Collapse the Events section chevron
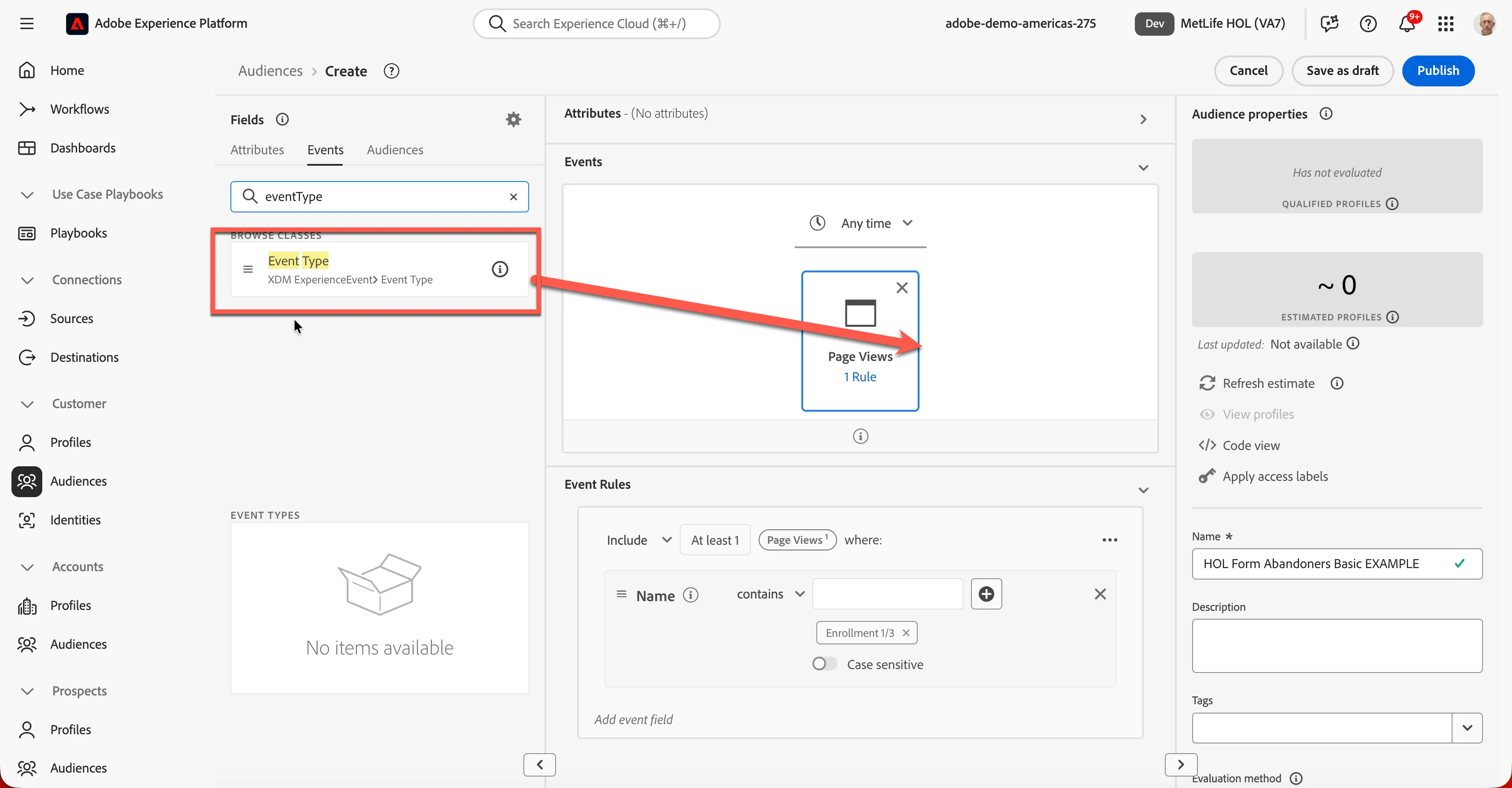Screen dimensions: 1512x788 [1143, 167]
